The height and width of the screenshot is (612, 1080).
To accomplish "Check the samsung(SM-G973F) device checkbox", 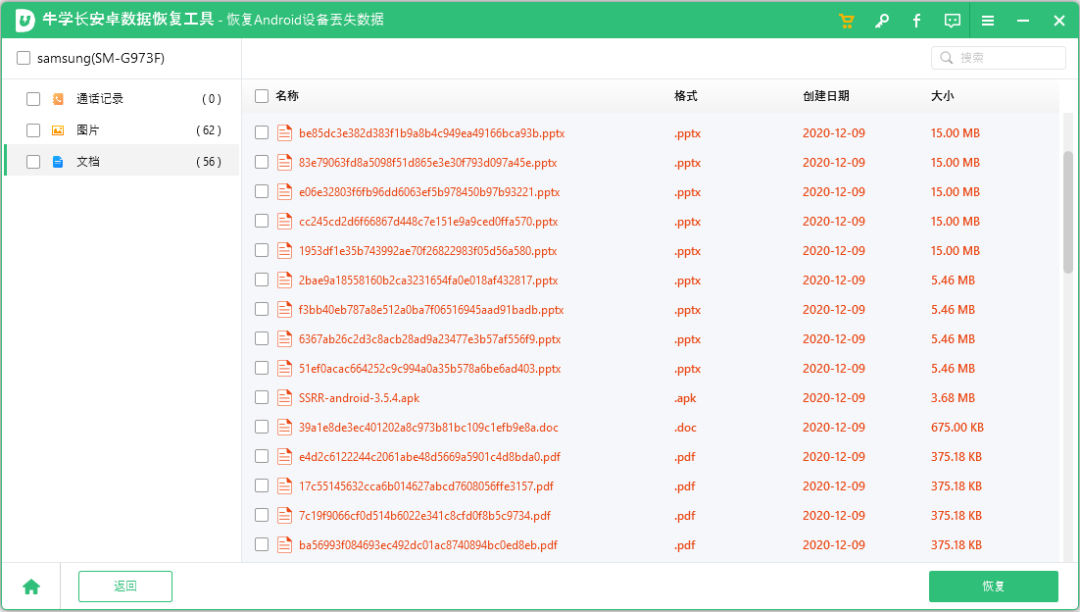I will pyautogui.click(x=23, y=58).
